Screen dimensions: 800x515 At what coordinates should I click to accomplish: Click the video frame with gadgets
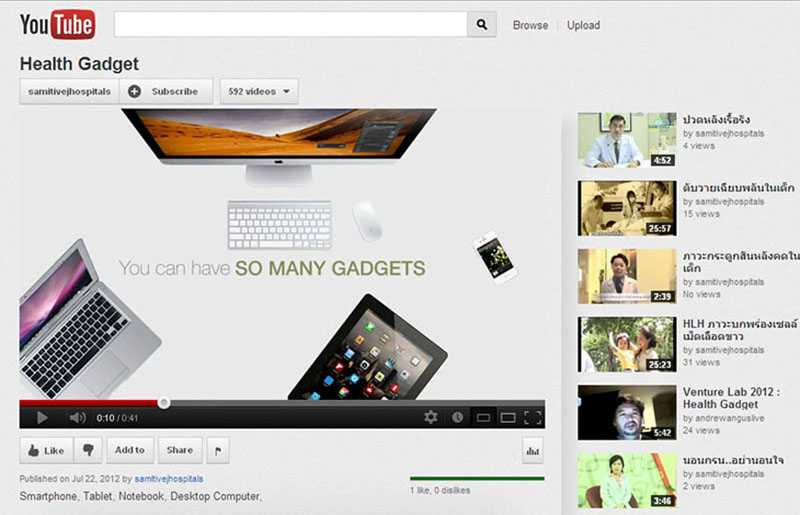tap(282, 254)
